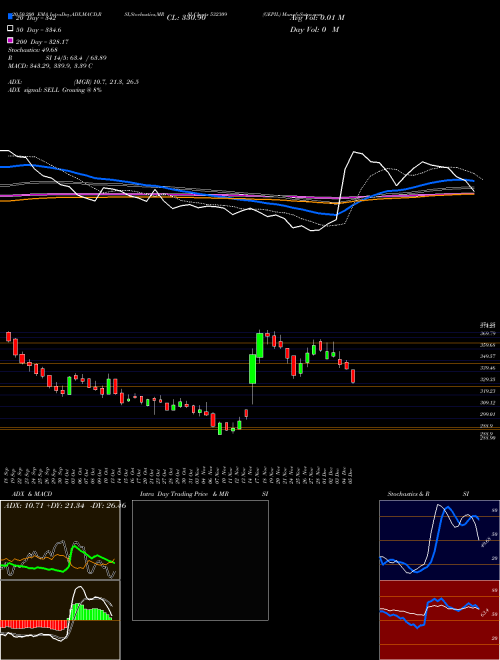This screenshot has height=660, width=500.
Task: Click the 329.35 price axis label
Action: (487, 379)
